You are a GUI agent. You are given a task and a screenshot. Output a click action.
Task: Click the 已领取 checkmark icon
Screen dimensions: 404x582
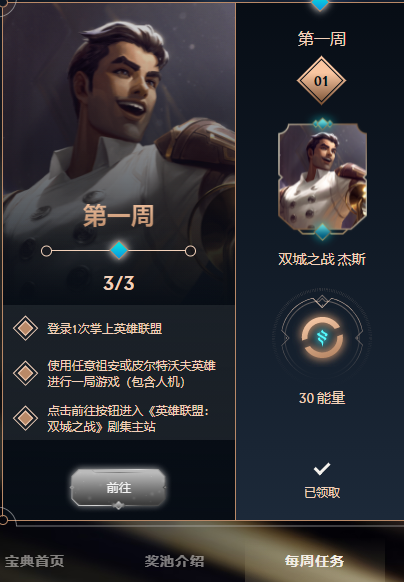point(322,469)
